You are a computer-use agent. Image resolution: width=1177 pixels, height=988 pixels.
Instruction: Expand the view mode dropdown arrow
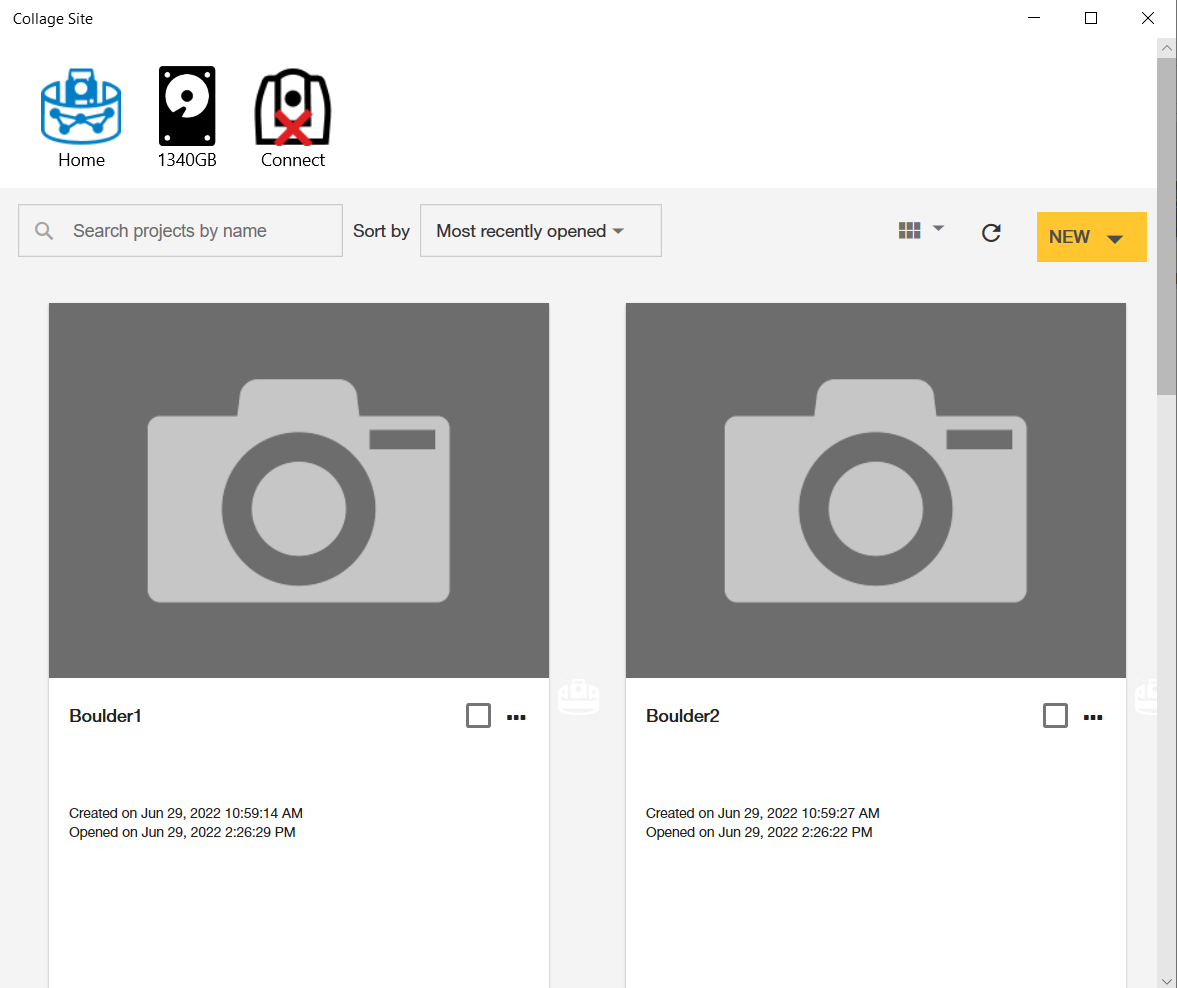point(938,229)
